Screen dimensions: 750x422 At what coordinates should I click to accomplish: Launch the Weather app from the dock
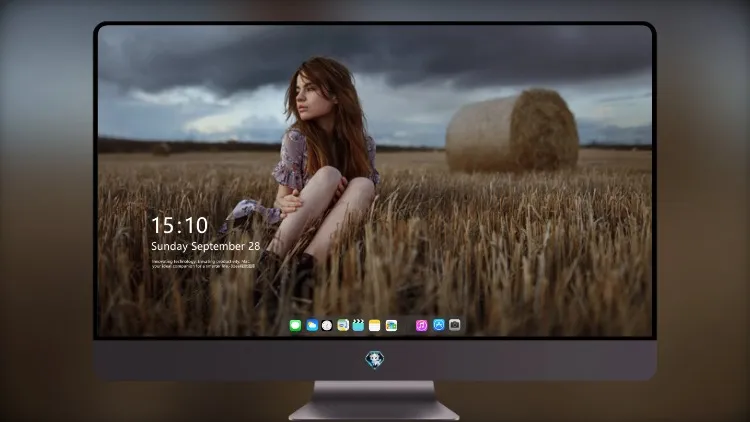pos(312,325)
